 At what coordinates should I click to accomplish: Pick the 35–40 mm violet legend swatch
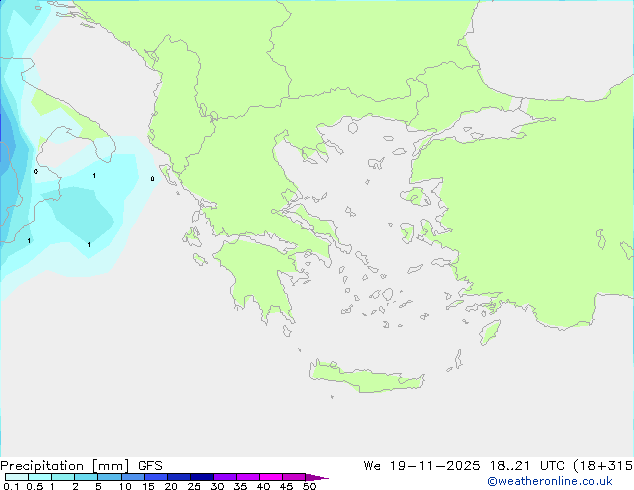point(247,477)
